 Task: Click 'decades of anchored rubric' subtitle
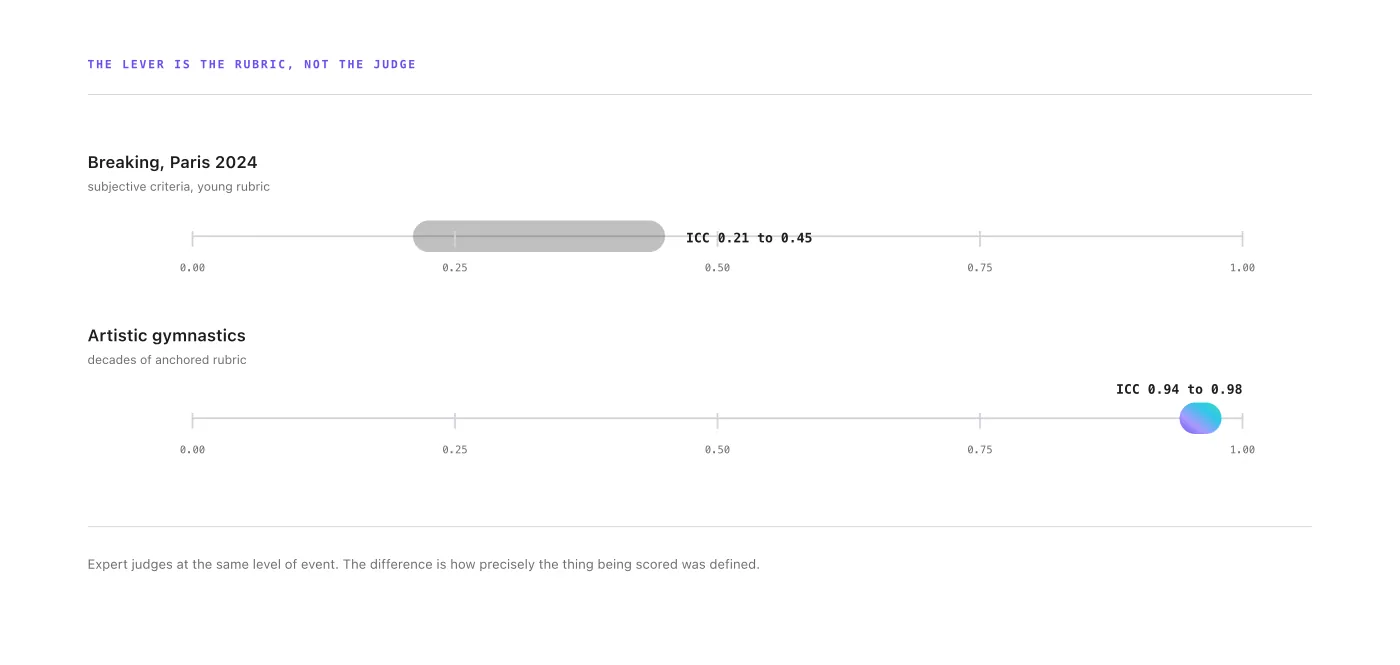point(167,360)
